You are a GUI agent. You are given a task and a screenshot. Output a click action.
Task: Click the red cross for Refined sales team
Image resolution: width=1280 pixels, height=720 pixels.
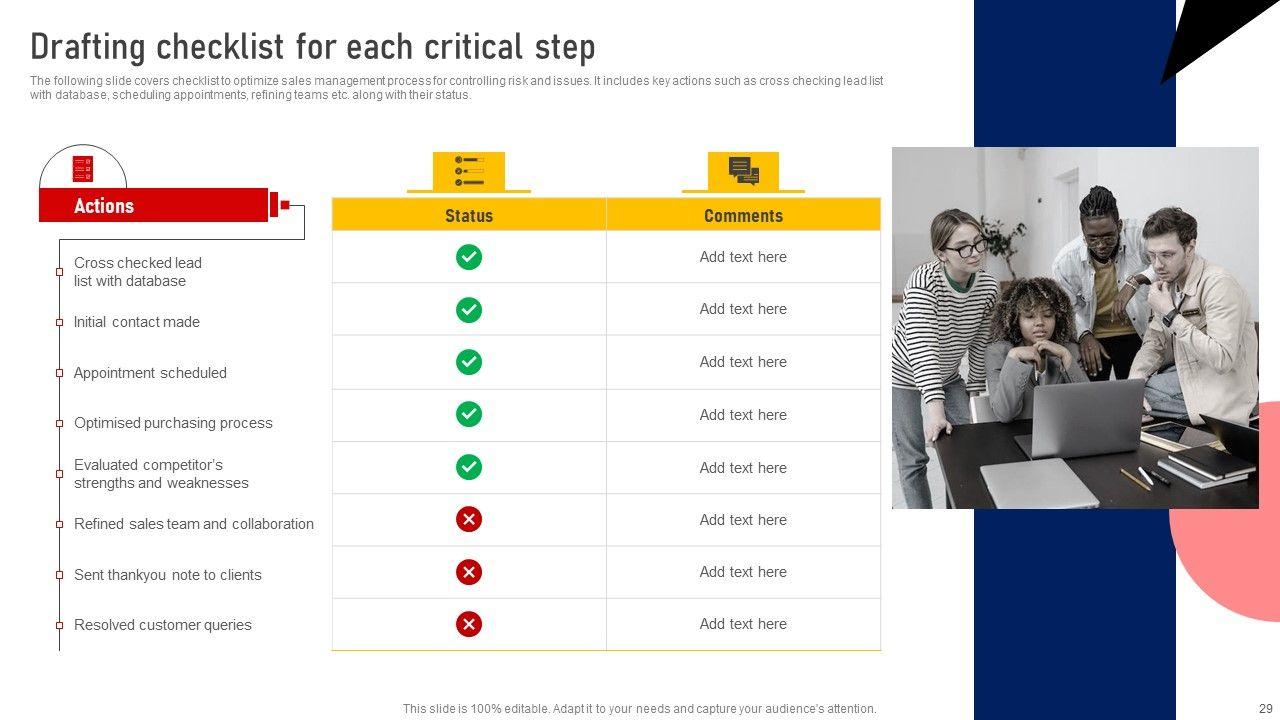click(x=469, y=519)
